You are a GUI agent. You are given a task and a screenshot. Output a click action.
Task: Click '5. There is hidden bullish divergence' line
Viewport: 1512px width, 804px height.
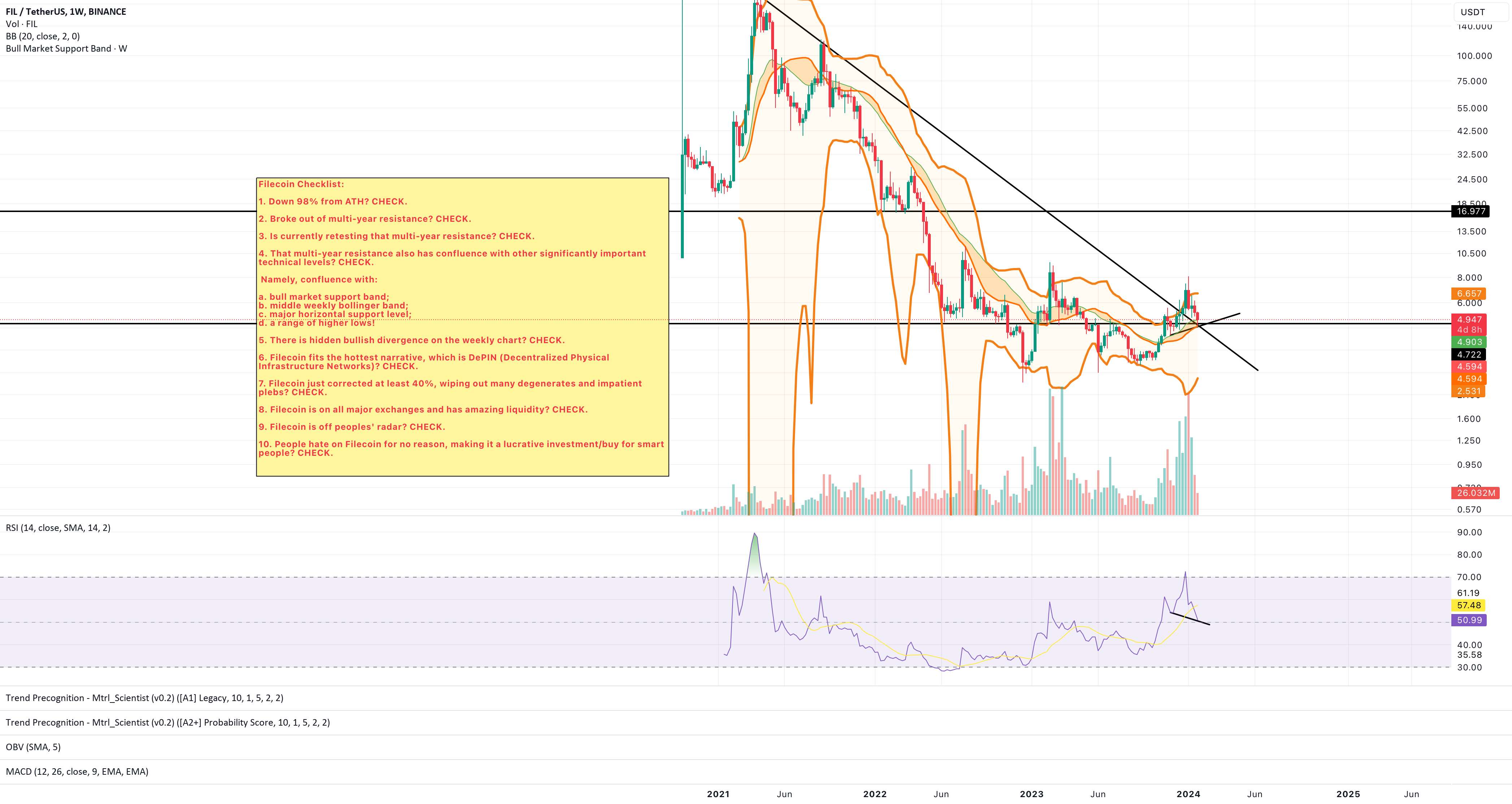tap(412, 341)
